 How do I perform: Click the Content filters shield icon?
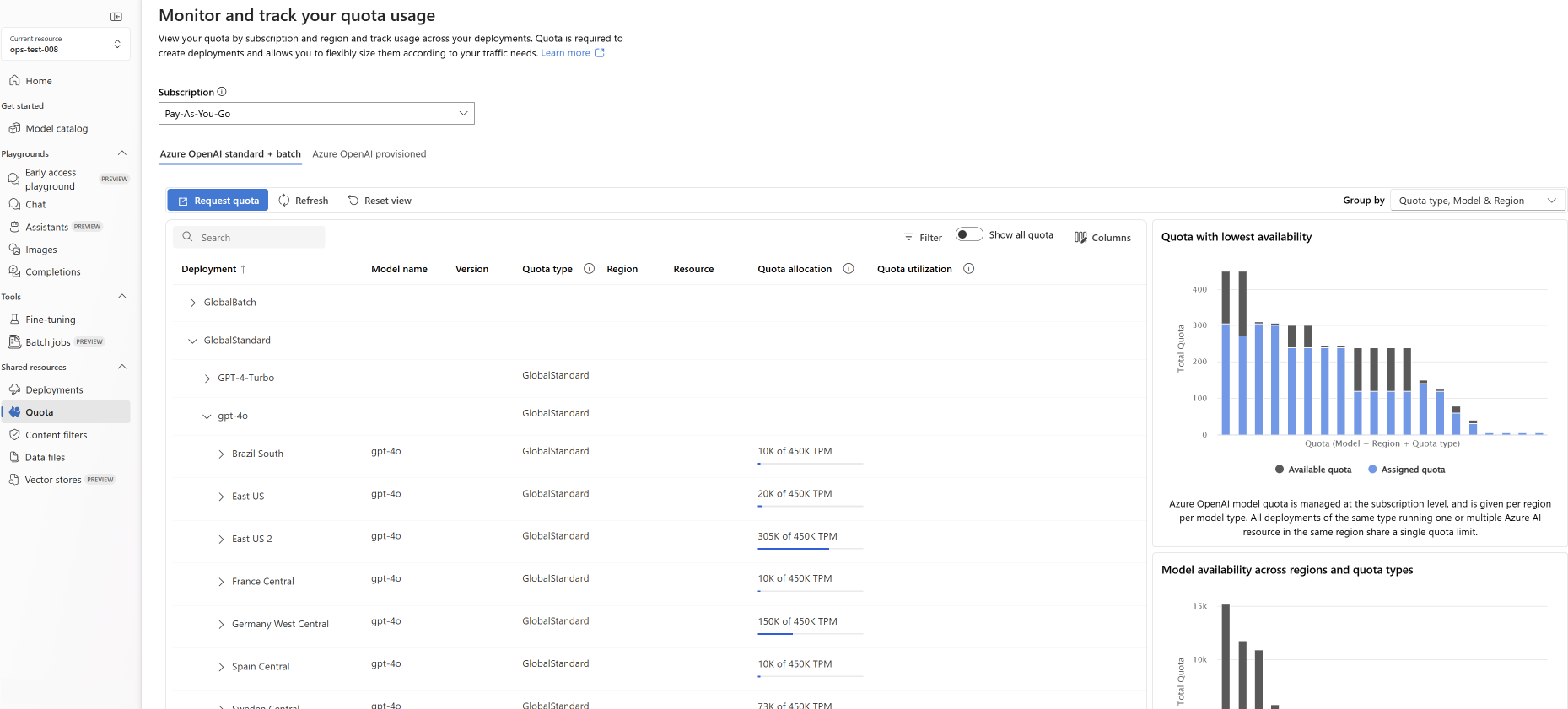[14, 435]
